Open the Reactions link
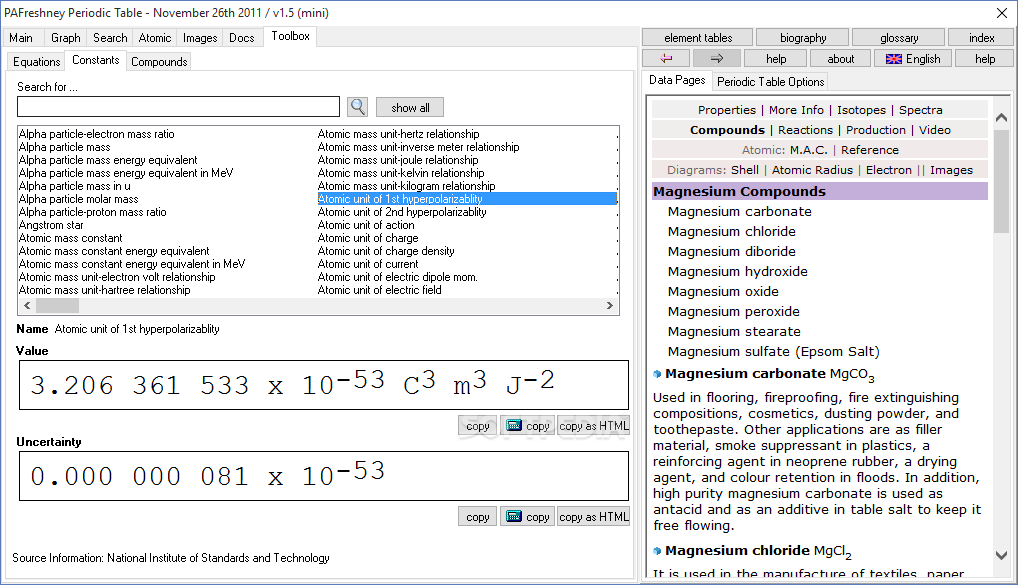Viewport: 1018px width, 585px height. click(x=805, y=130)
